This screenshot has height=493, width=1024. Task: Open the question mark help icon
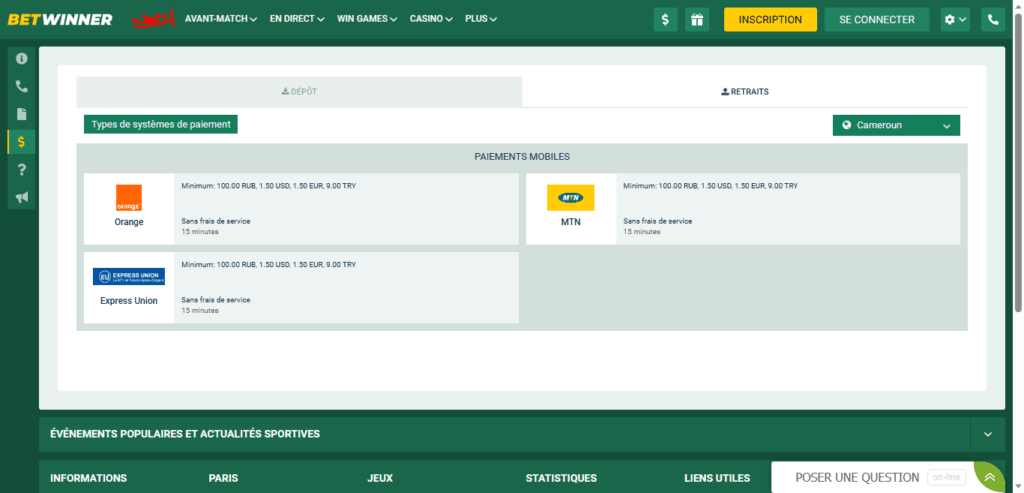22,170
